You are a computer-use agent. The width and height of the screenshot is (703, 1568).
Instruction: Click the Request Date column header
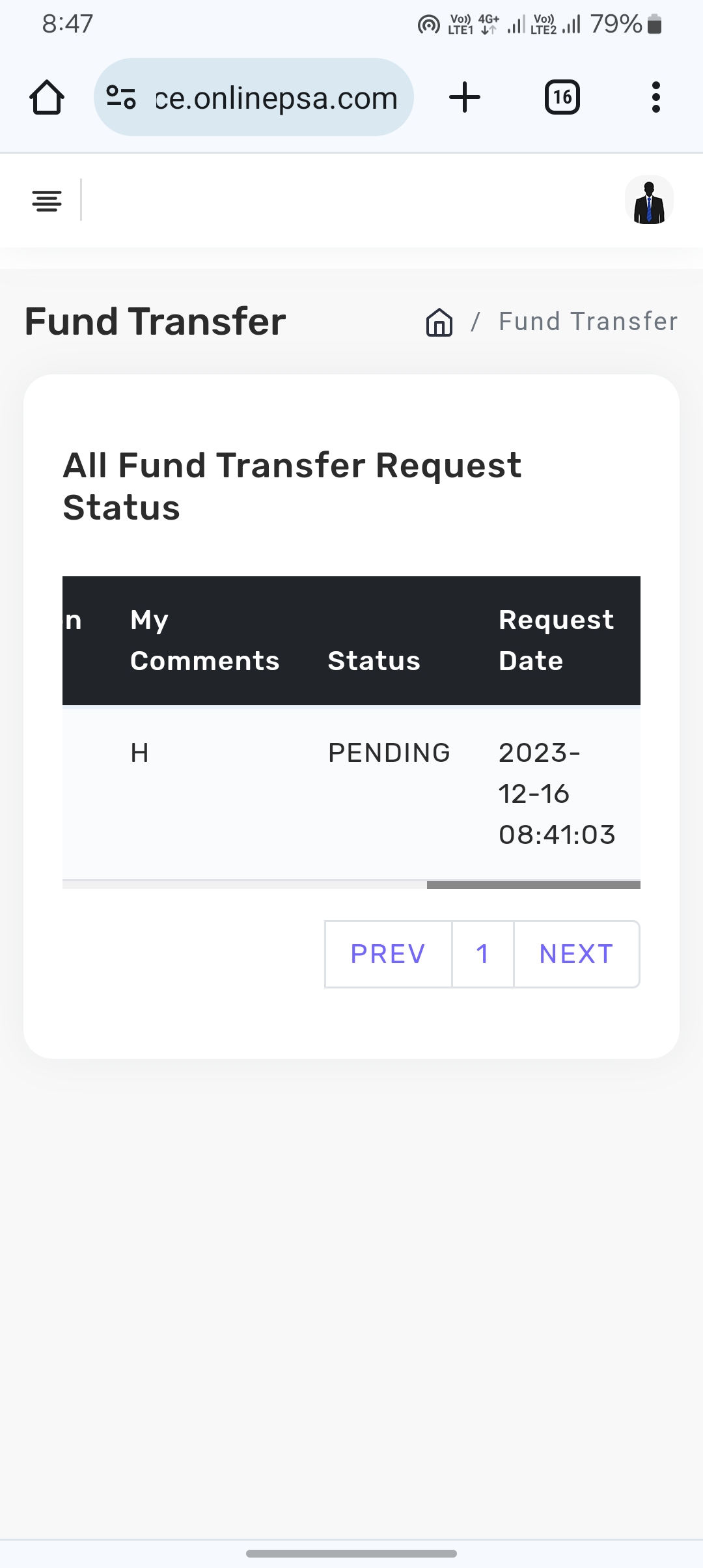556,640
